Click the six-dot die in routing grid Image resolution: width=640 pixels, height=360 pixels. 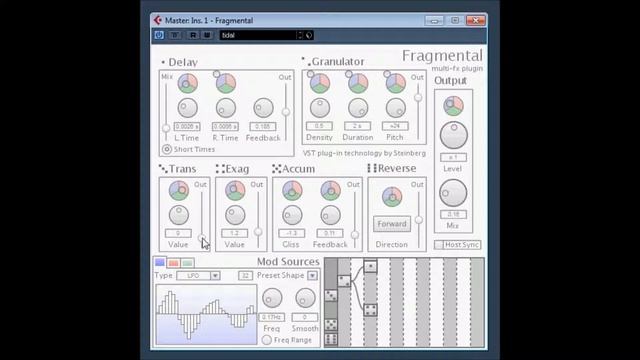click(331, 339)
